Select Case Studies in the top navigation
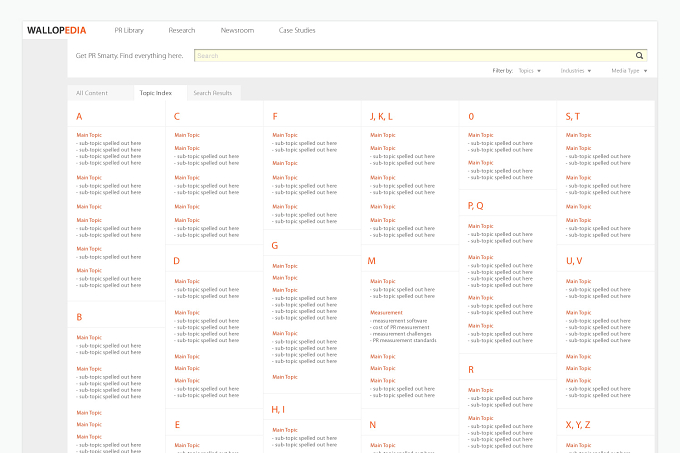The image size is (680, 453). pos(297,30)
